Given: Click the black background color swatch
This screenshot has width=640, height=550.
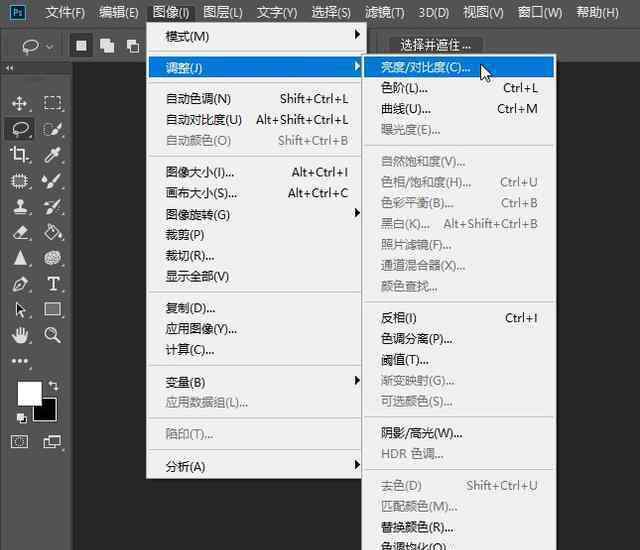Looking at the screenshot, I should click(48, 413).
